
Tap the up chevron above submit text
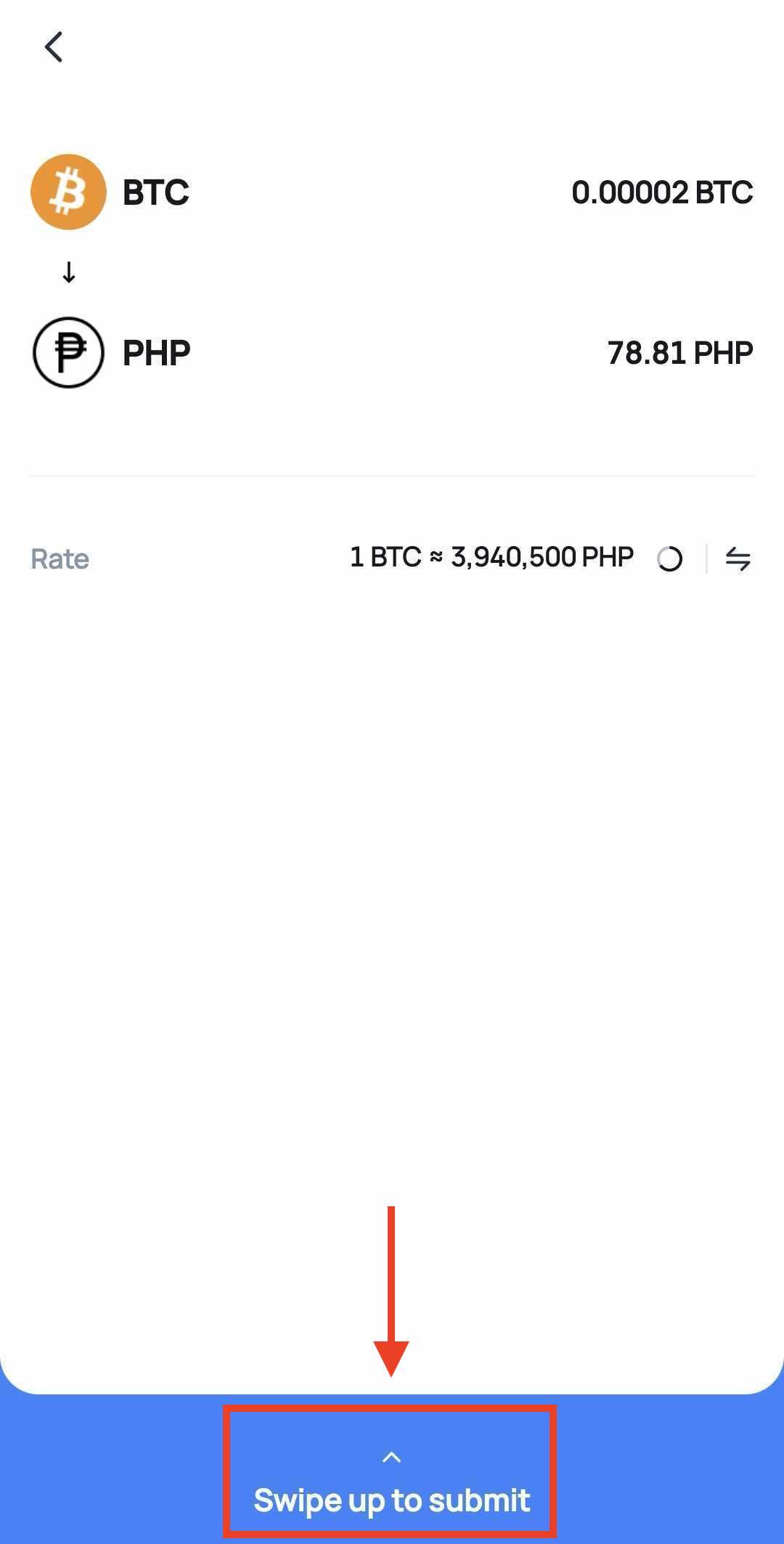391,1457
